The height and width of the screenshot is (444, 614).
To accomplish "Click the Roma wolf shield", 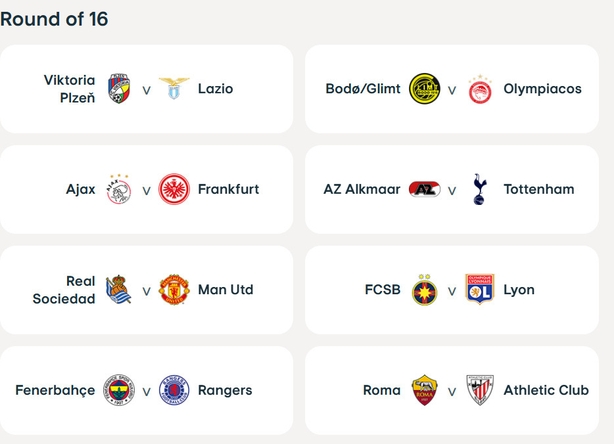I will (424, 390).
